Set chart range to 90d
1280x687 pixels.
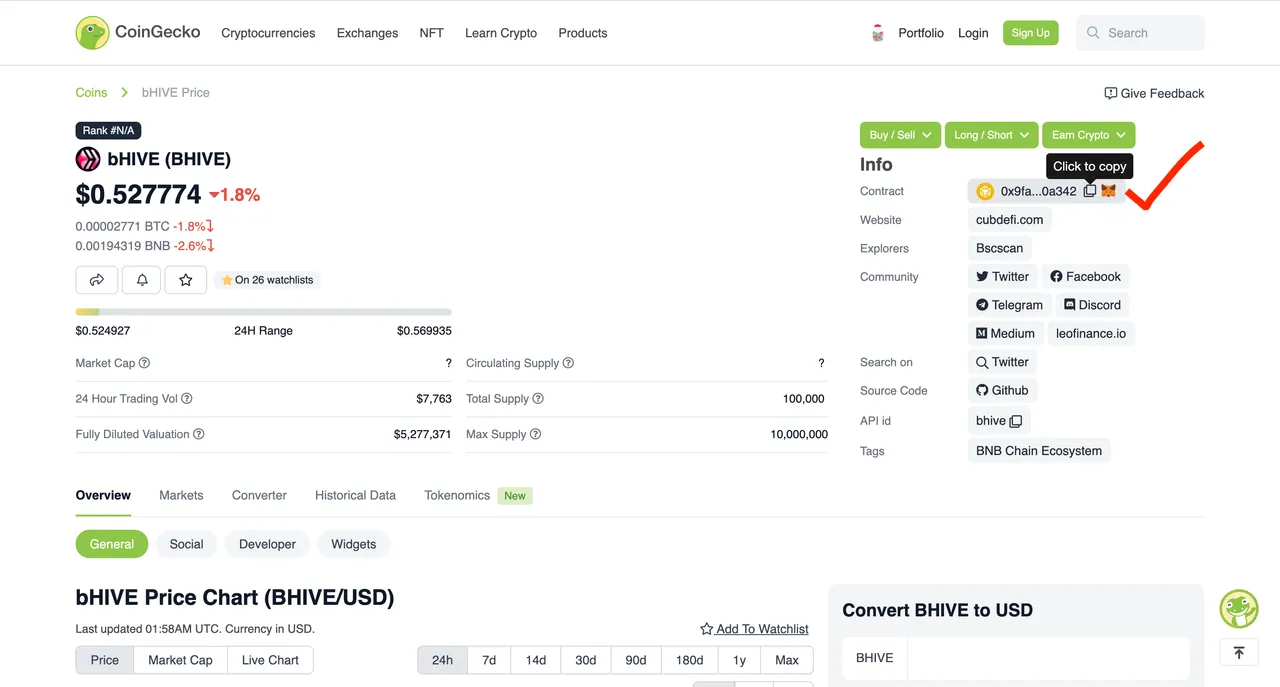tap(635, 660)
